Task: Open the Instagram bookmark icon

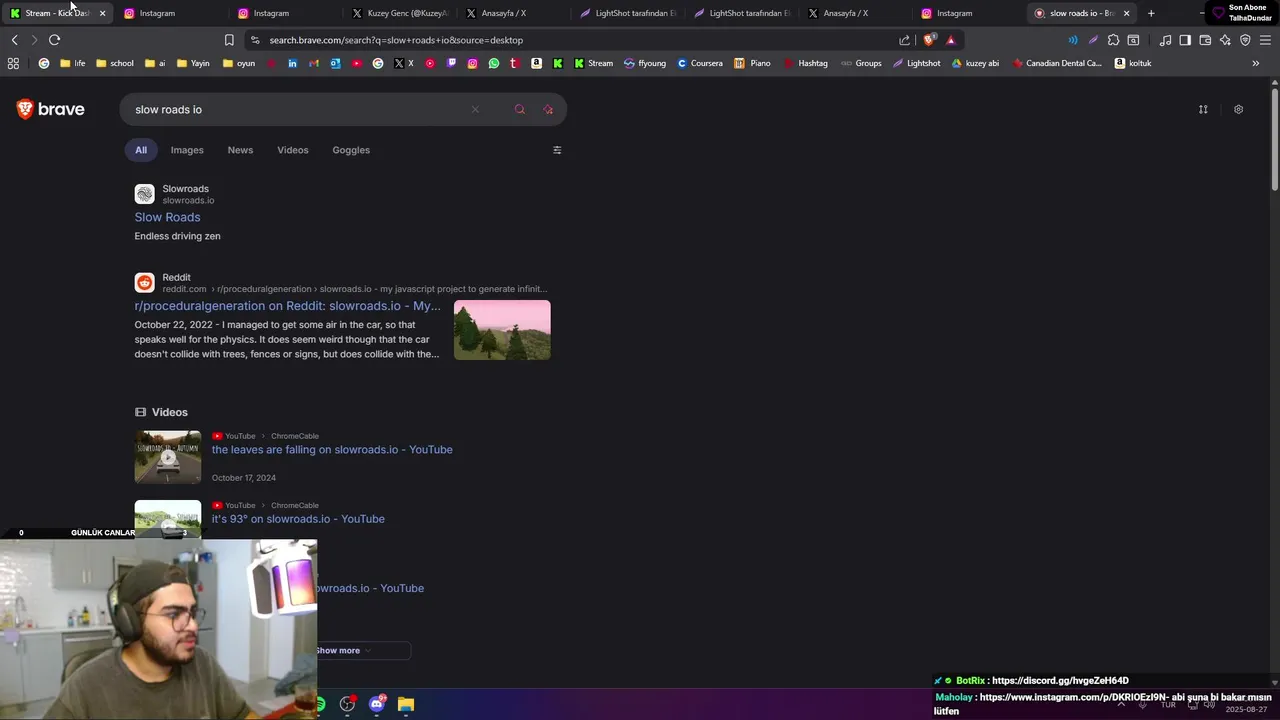Action: pos(472,63)
